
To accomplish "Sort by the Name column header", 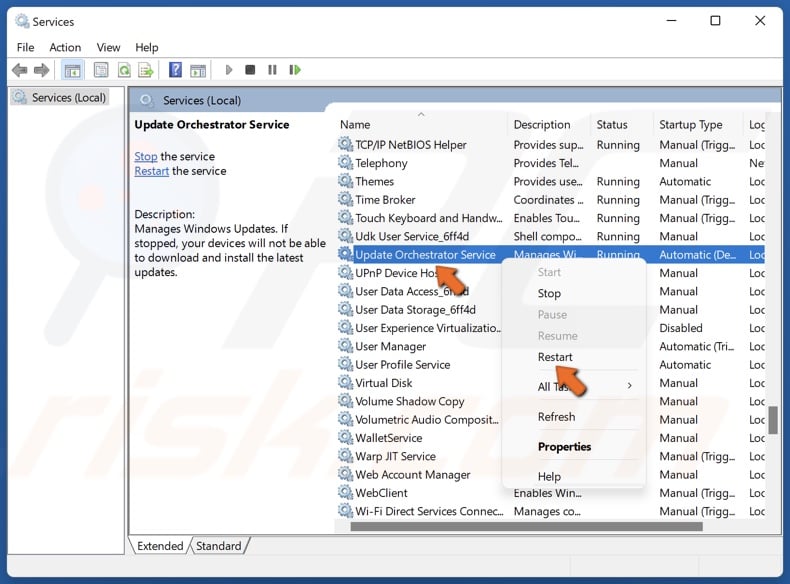I will pos(355,124).
